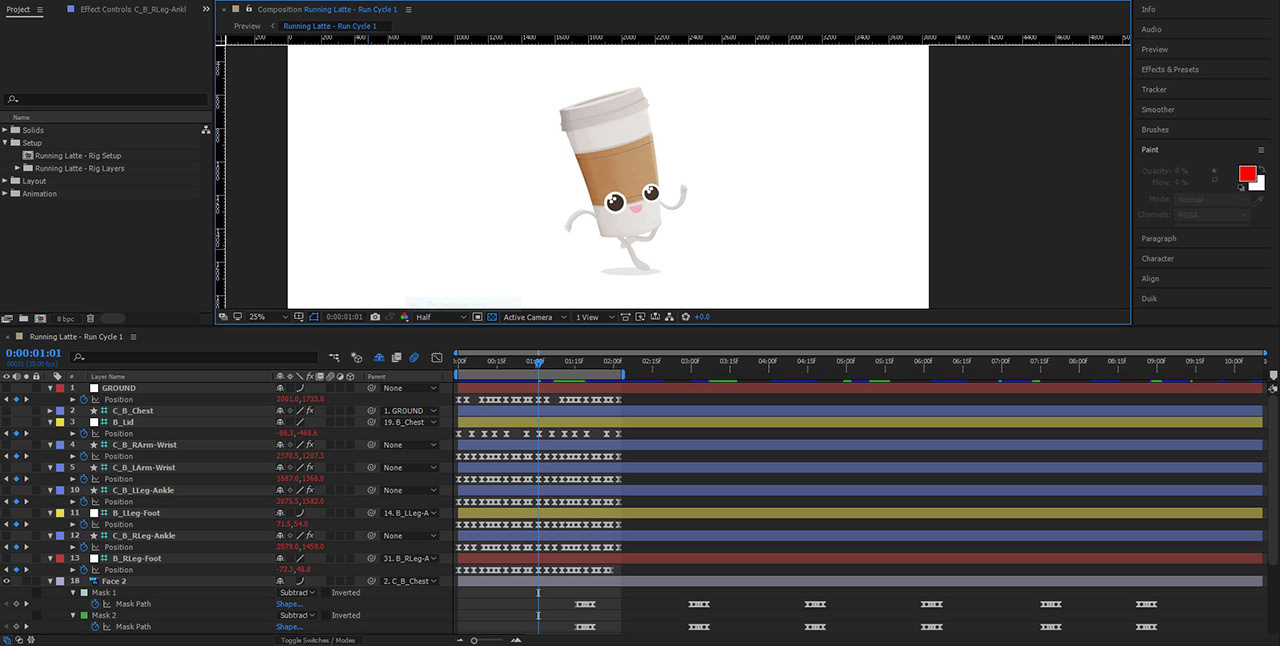This screenshot has height=646, width=1280.
Task: Toggle the transparency grid in viewer
Action: coord(492,317)
